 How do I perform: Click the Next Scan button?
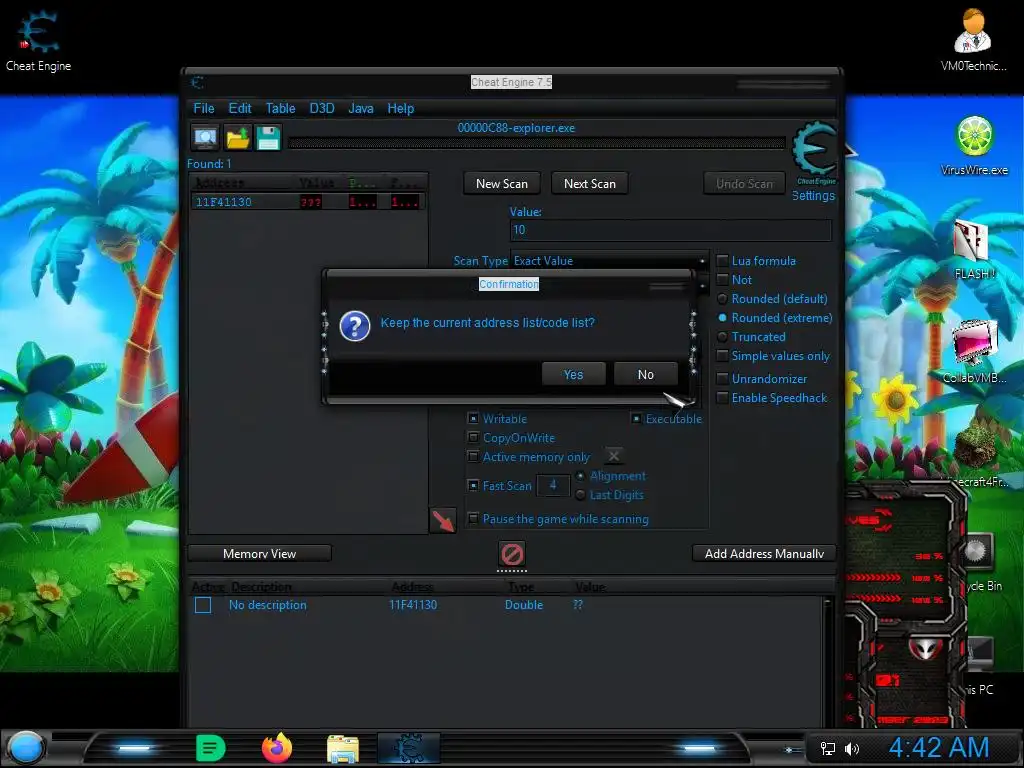(x=590, y=184)
